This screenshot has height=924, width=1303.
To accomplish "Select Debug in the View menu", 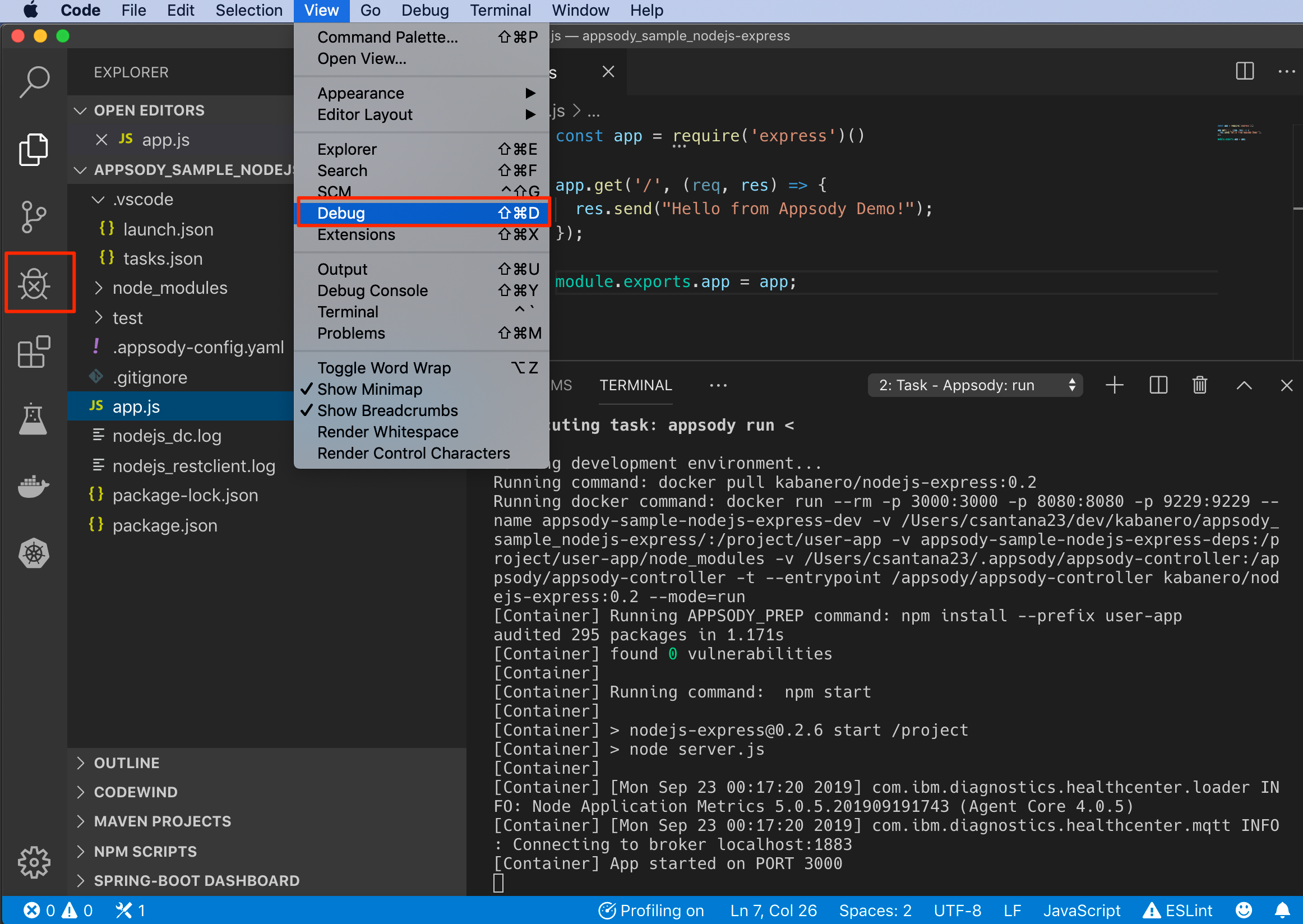I will click(421, 213).
